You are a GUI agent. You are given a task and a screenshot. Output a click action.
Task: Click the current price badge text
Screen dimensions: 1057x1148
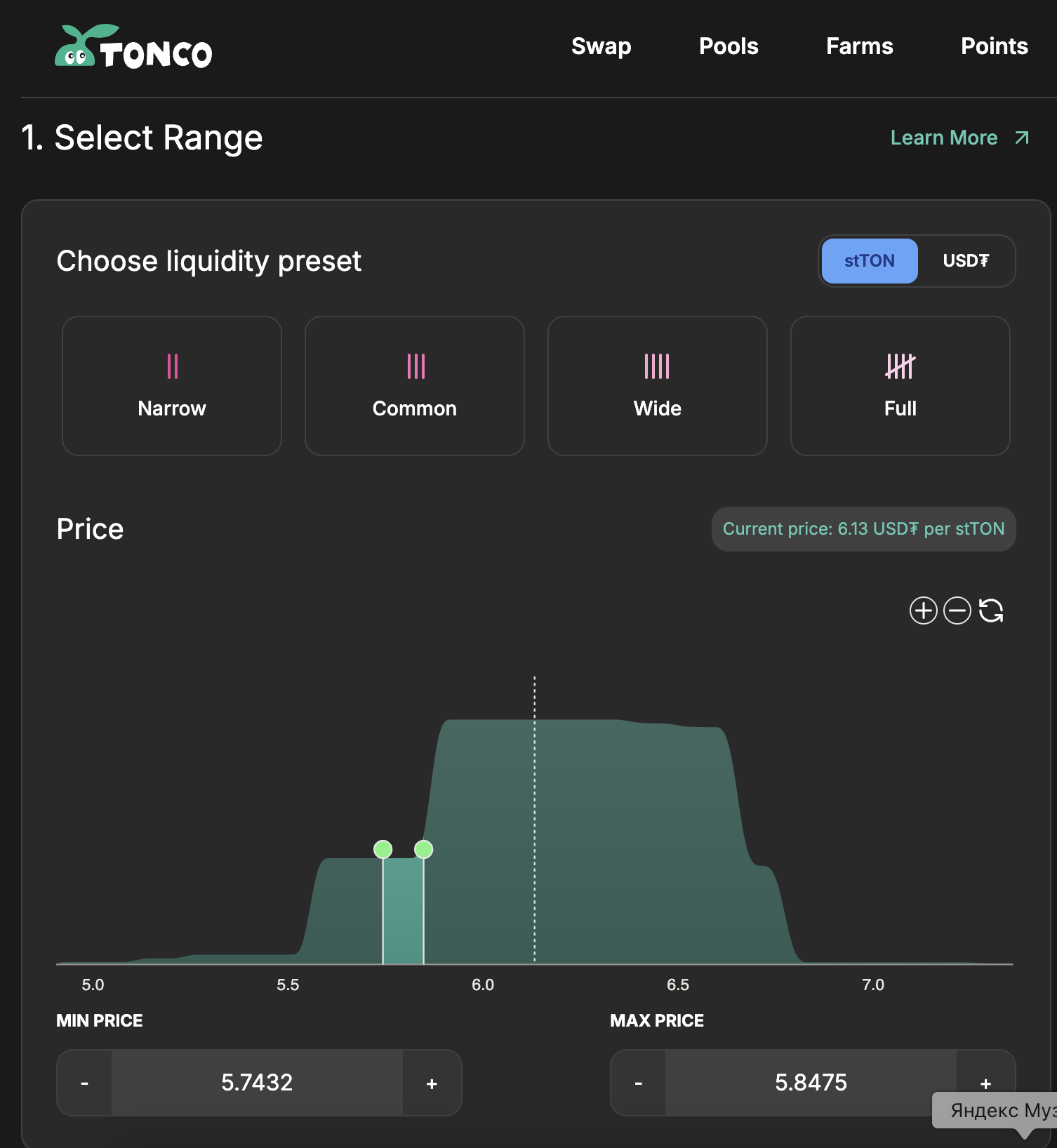click(863, 529)
